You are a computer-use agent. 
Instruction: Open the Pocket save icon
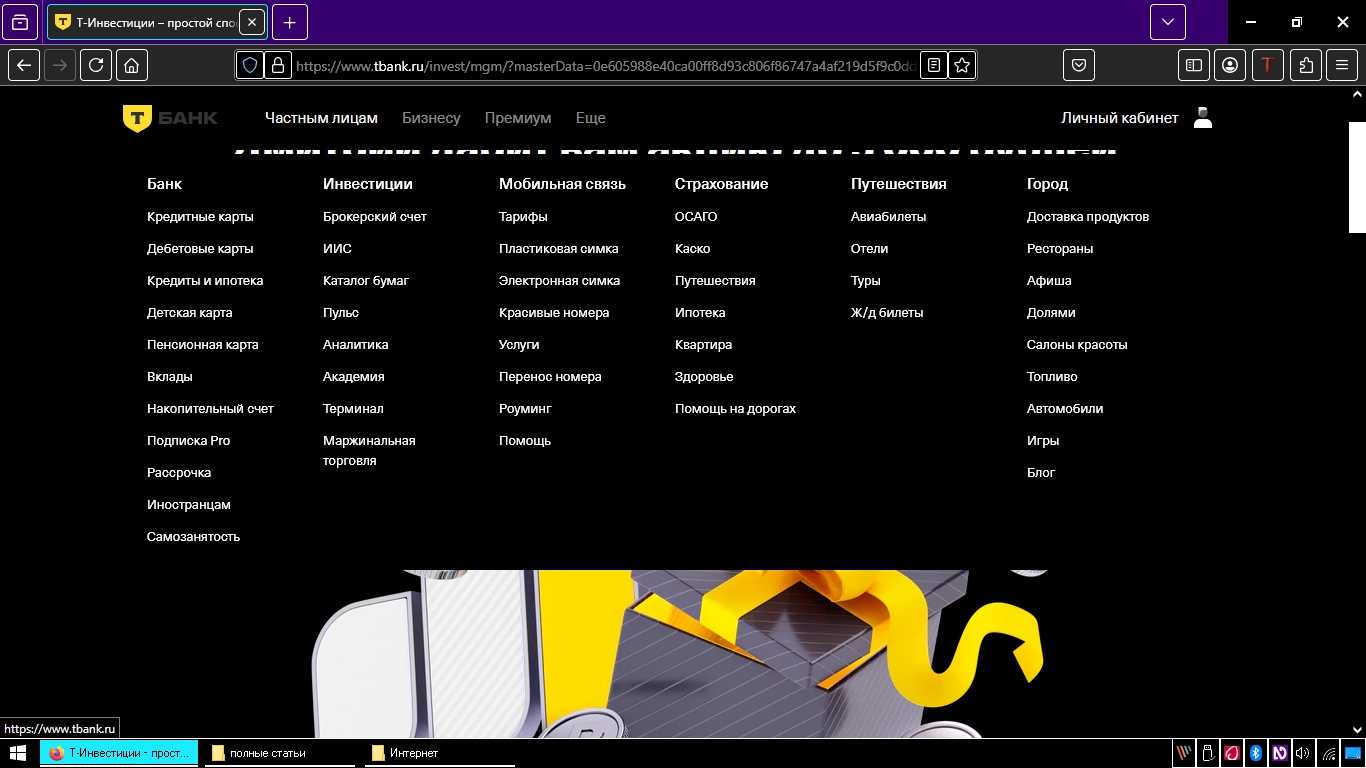1079,65
